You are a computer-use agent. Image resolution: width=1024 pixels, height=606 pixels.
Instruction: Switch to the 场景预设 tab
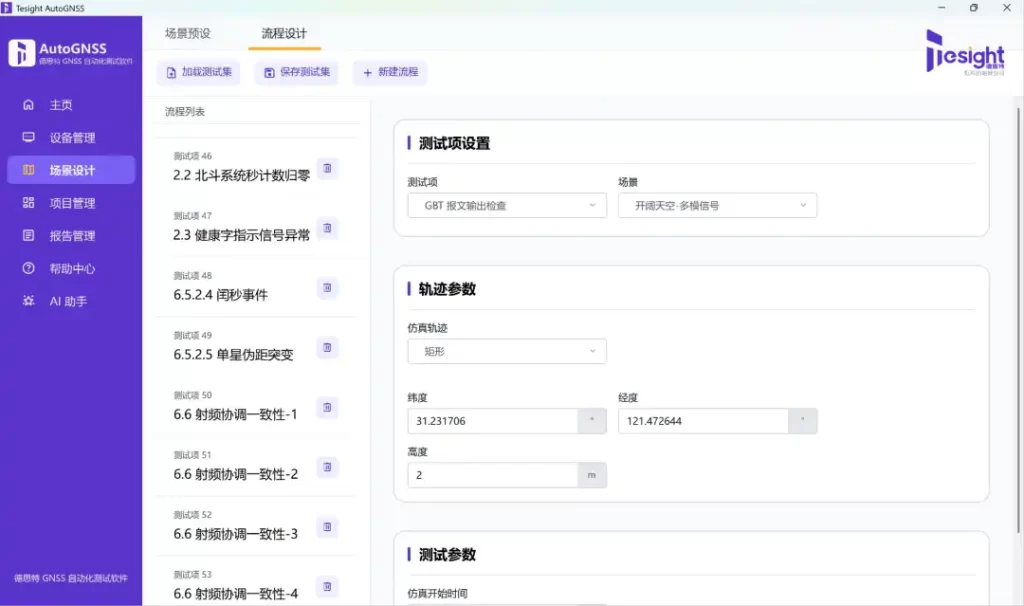pyautogui.click(x=187, y=33)
